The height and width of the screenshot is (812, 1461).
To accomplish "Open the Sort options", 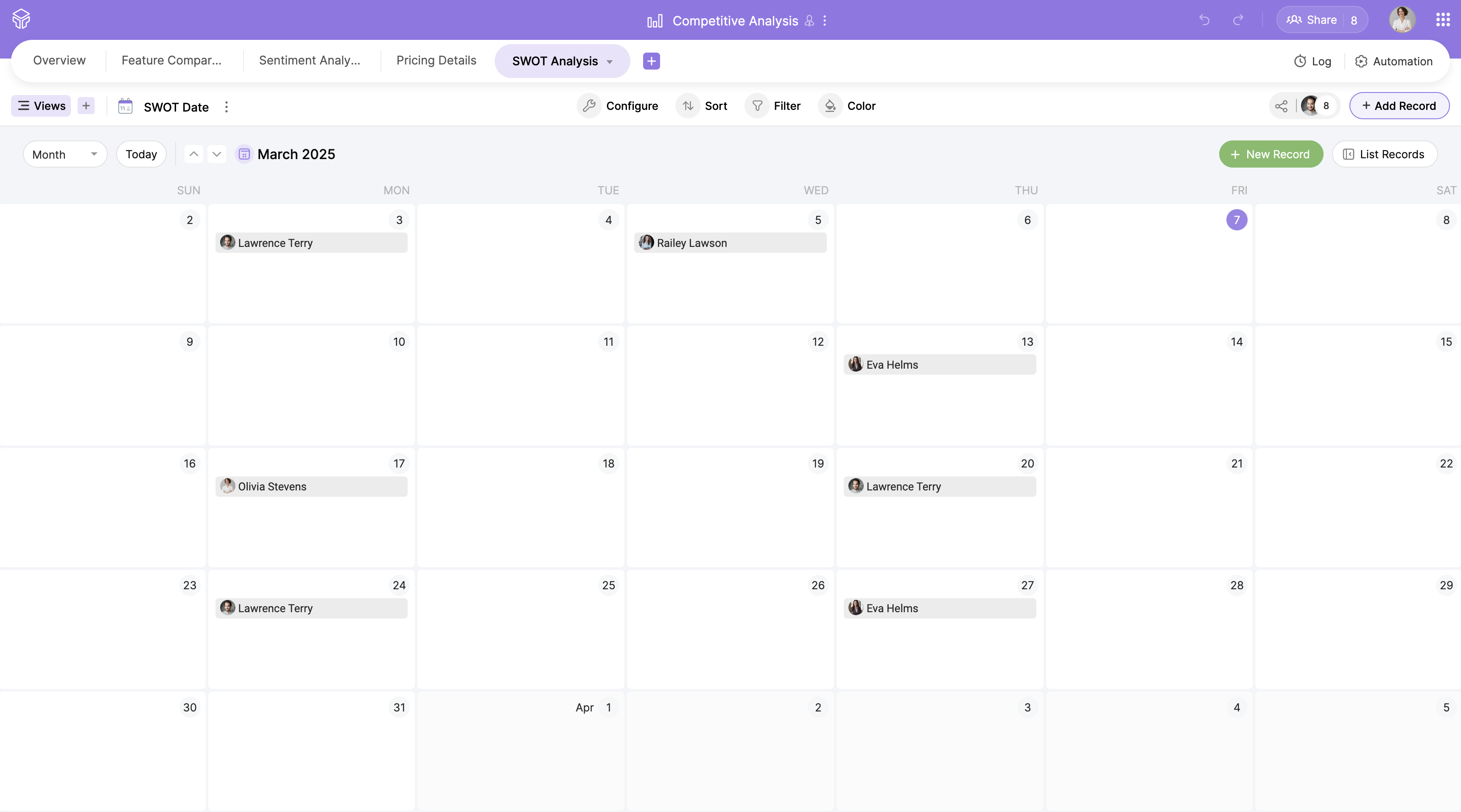I will tap(702, 106).
